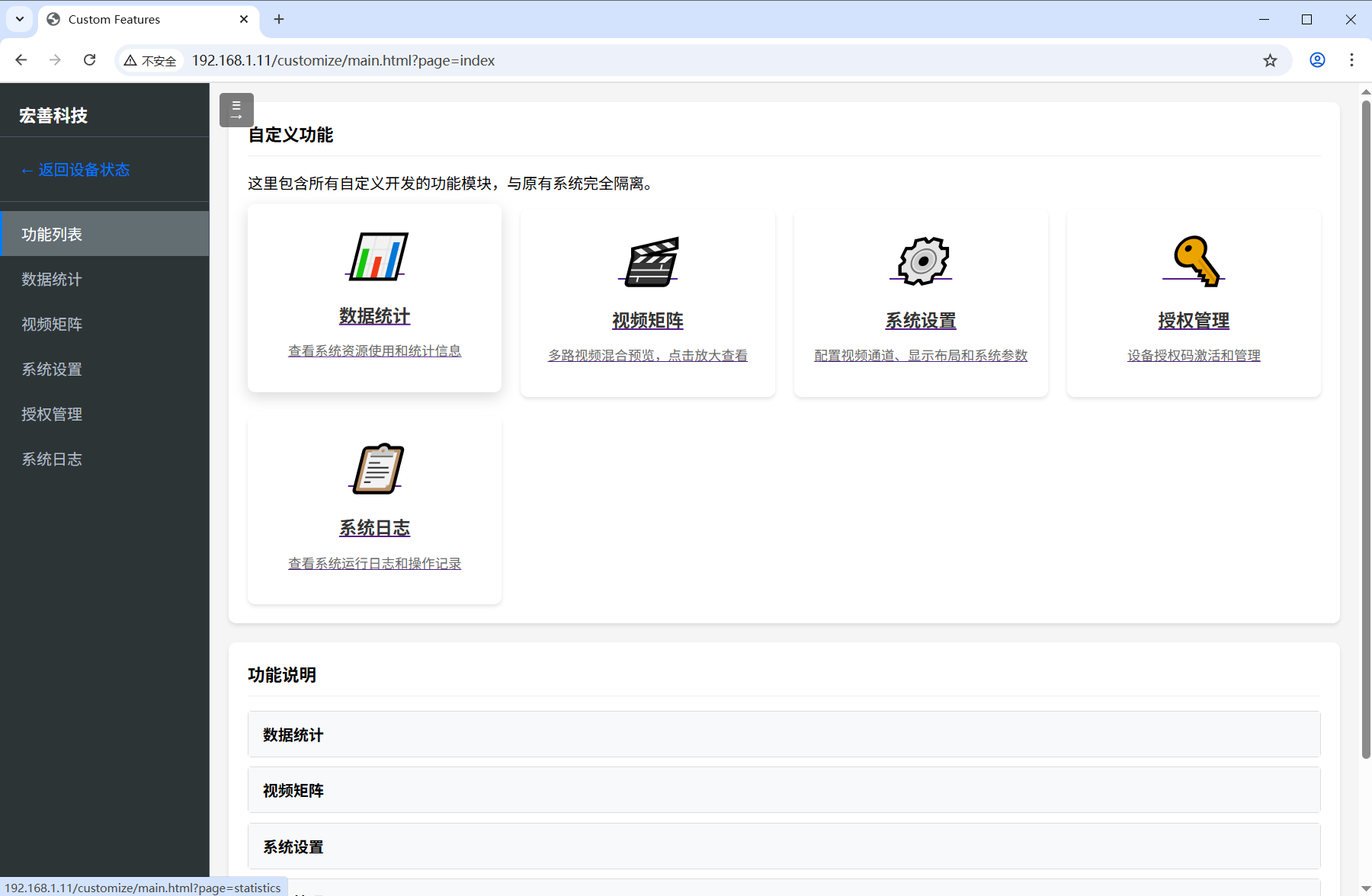Open 视频矩阵 in the sidebar
The image size is (1372, 896).
point(104,324)
